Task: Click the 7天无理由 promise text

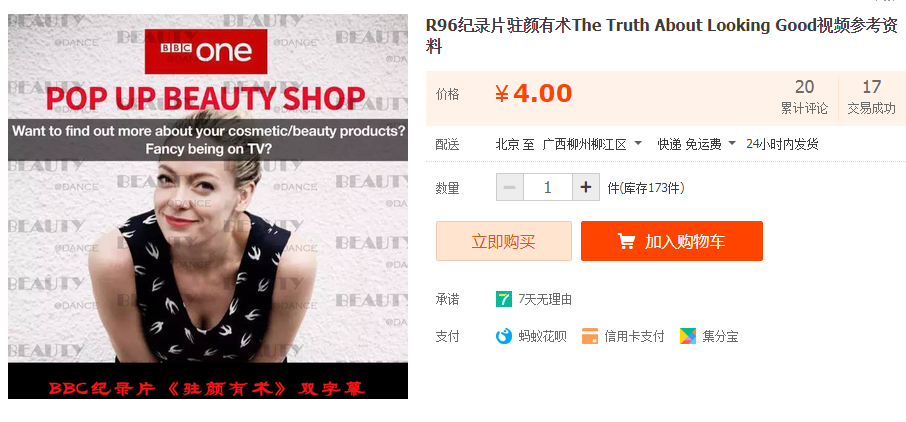Action: [545, 299]
